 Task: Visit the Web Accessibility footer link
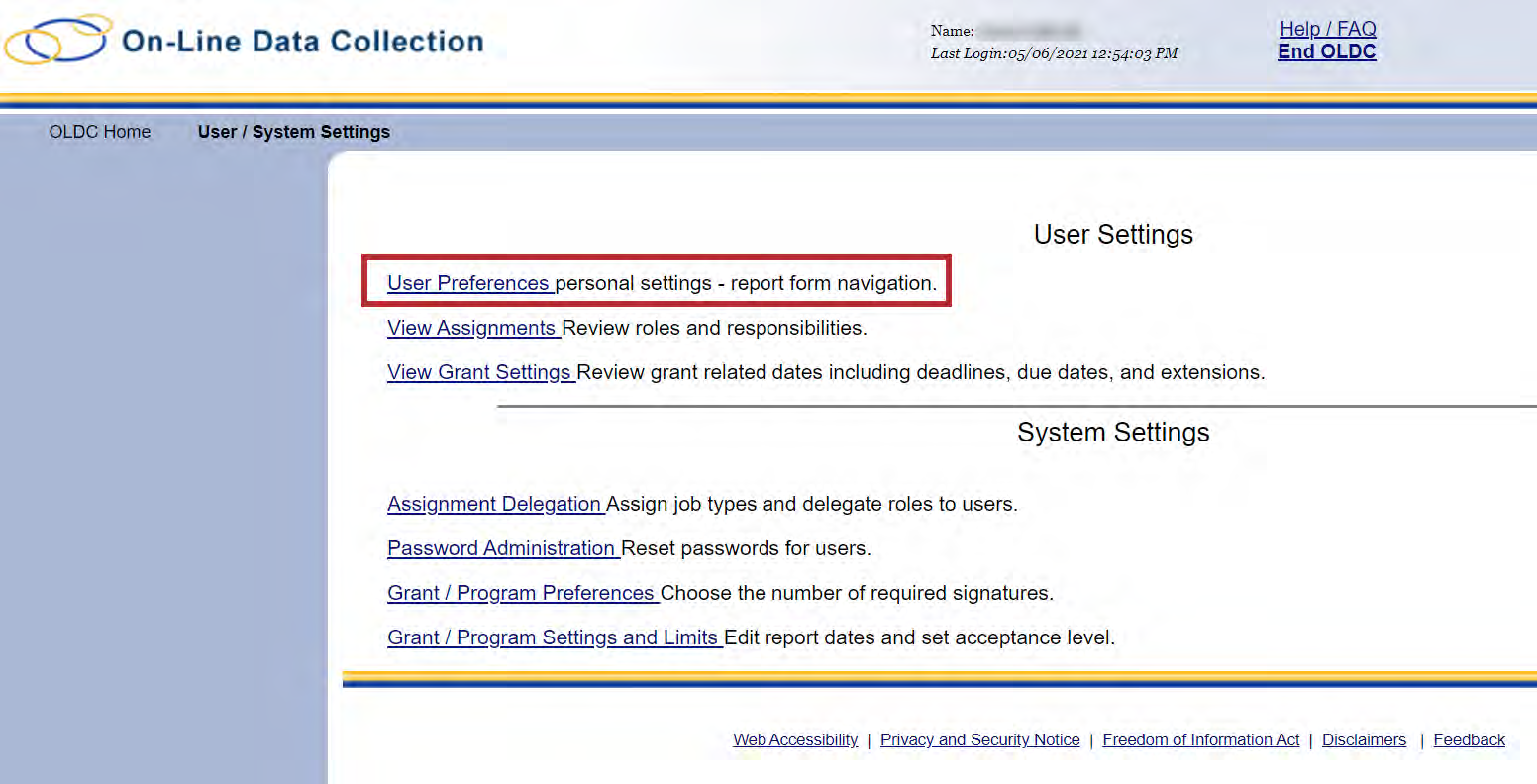click(795, 739)
